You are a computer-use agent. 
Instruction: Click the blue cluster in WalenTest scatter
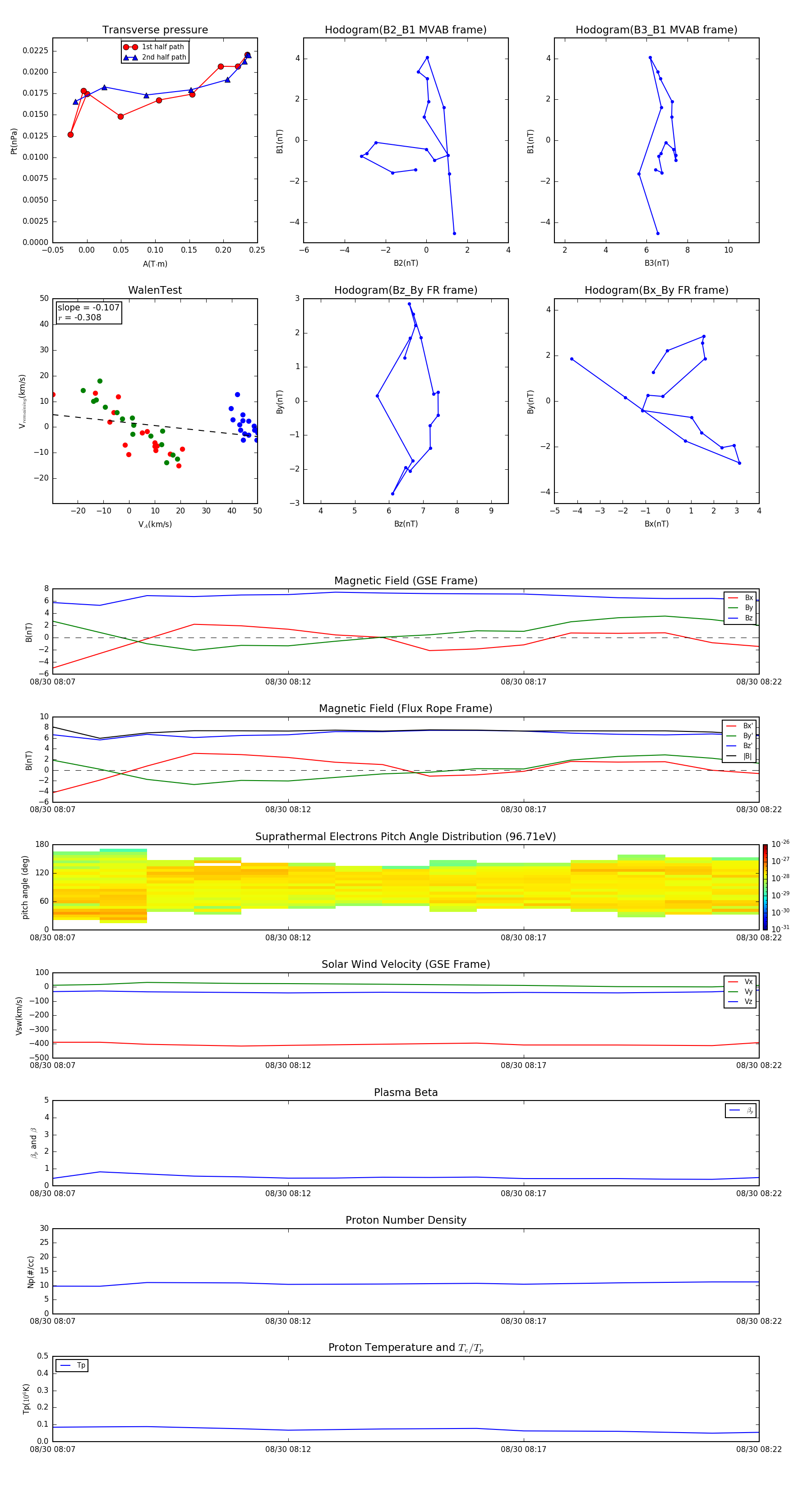point(244,425)
